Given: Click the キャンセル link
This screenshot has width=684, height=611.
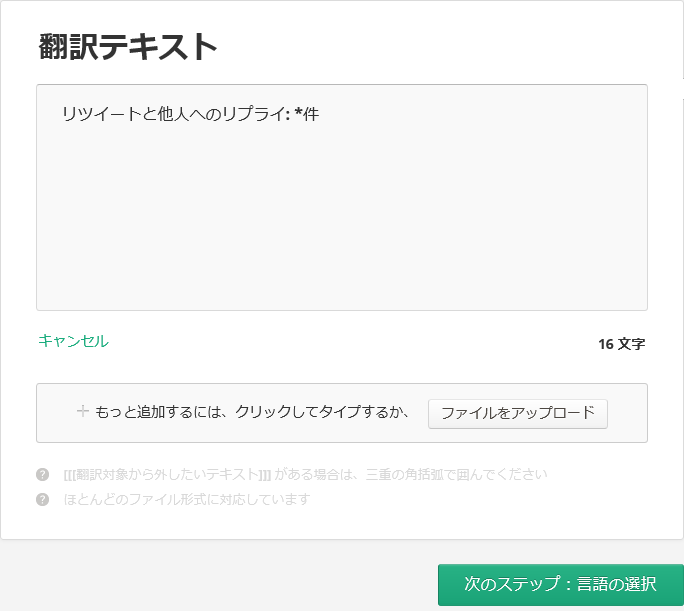Looking at the screenshot, I should pyautogui.click(x=73, y=341).
